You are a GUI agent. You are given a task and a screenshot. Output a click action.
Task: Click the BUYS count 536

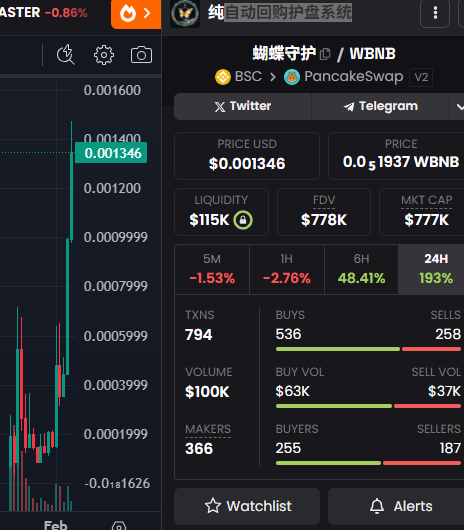tap(288, 334)
